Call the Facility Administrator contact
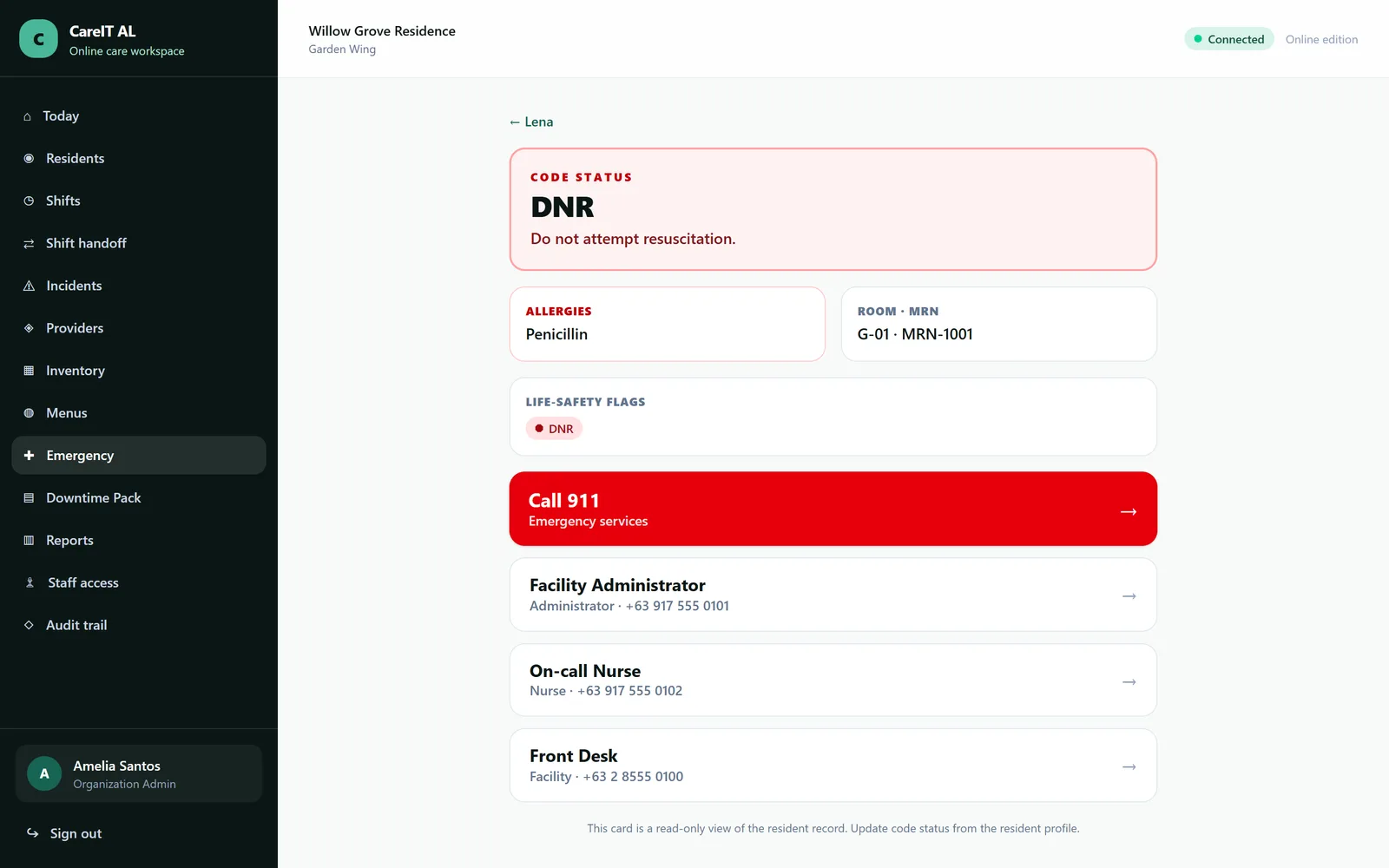1389x868 pixels. pos(833,595)
